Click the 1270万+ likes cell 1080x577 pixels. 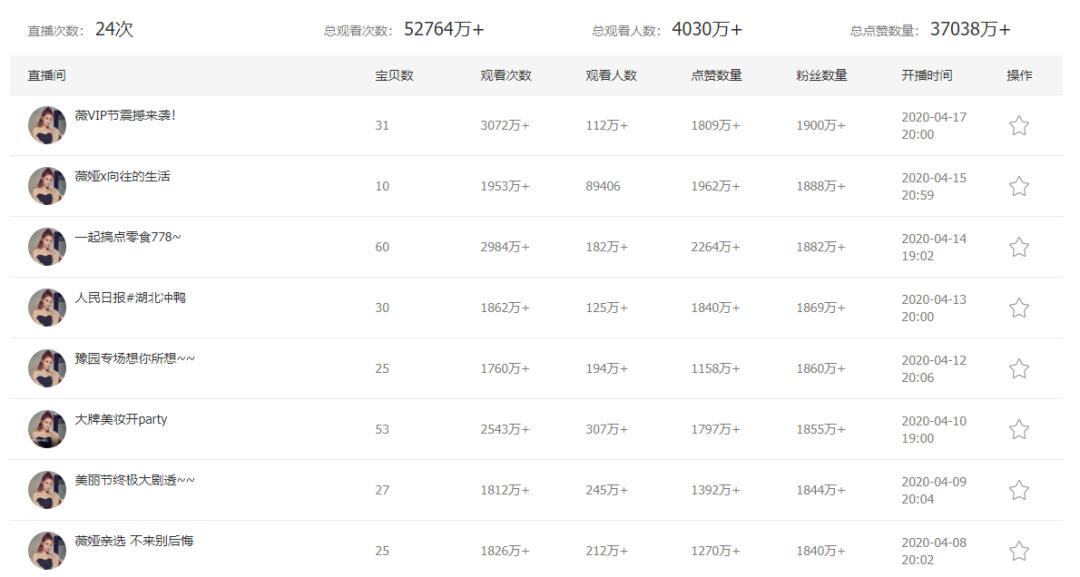[716, 550]
